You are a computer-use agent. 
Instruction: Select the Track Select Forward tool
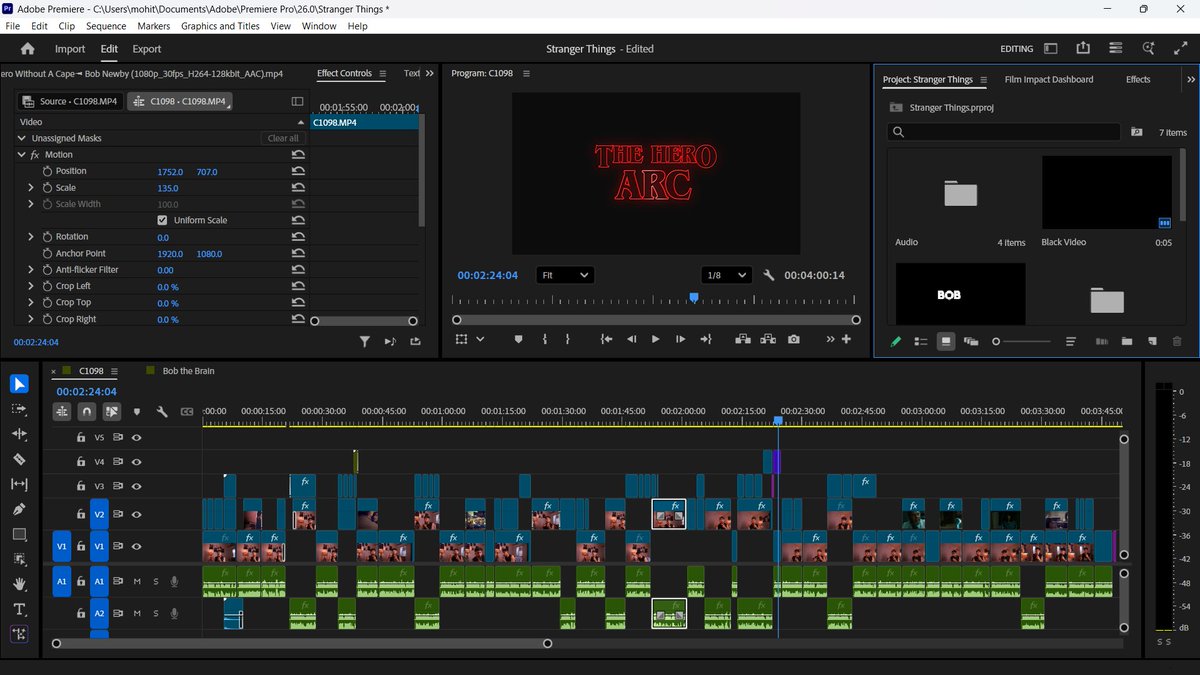click(x=19, y=409)
